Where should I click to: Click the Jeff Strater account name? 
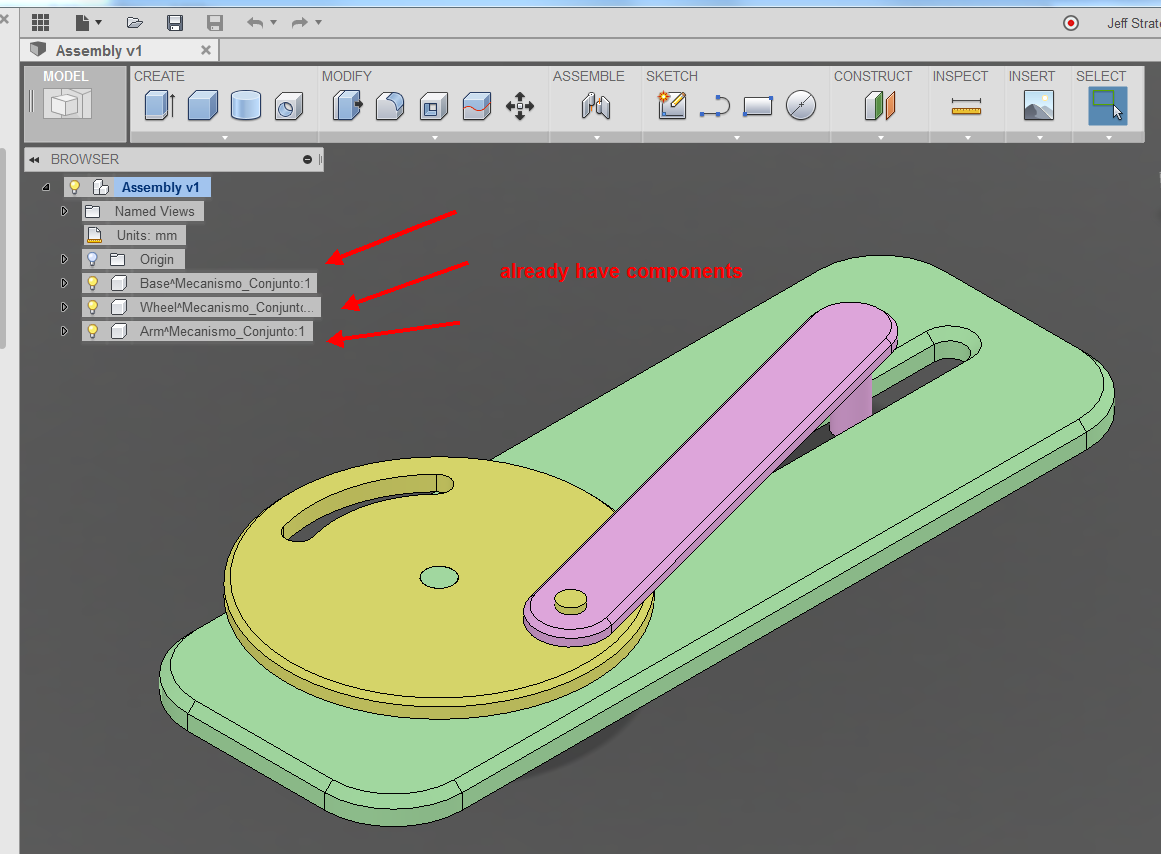tap(1135, 22)
